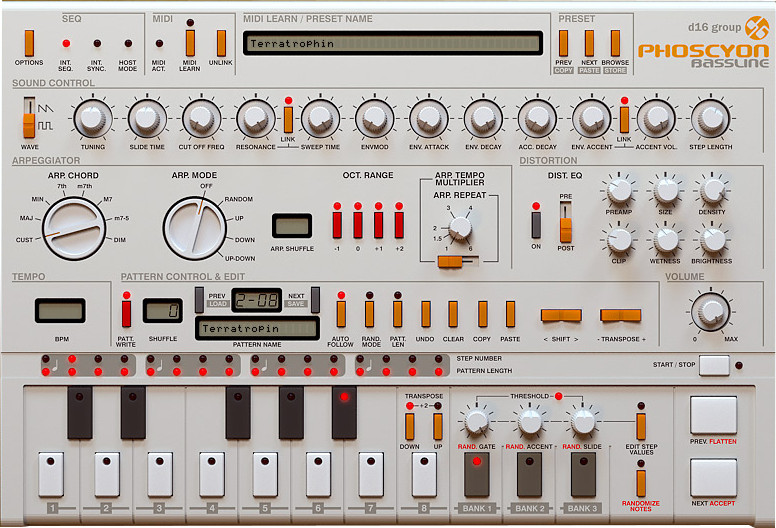Click the ARP. REPEAT knob
Image resolution: width=776 pixels, height=528 pixels.
460,228
